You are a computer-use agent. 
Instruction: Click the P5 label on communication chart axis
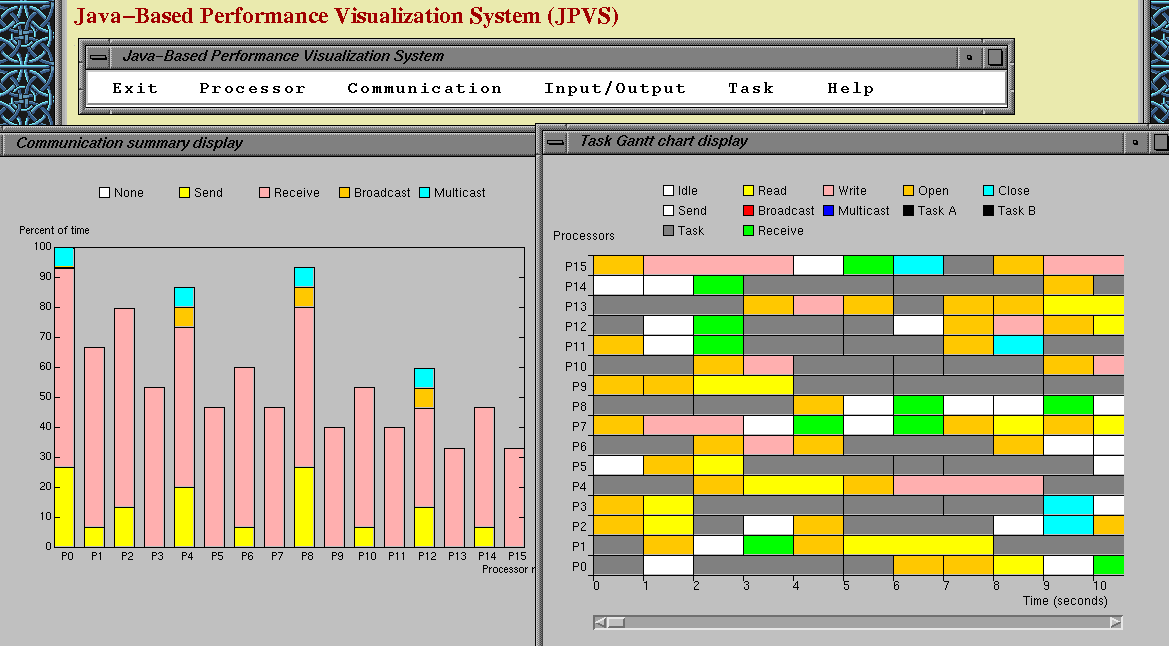pos(217,556)
